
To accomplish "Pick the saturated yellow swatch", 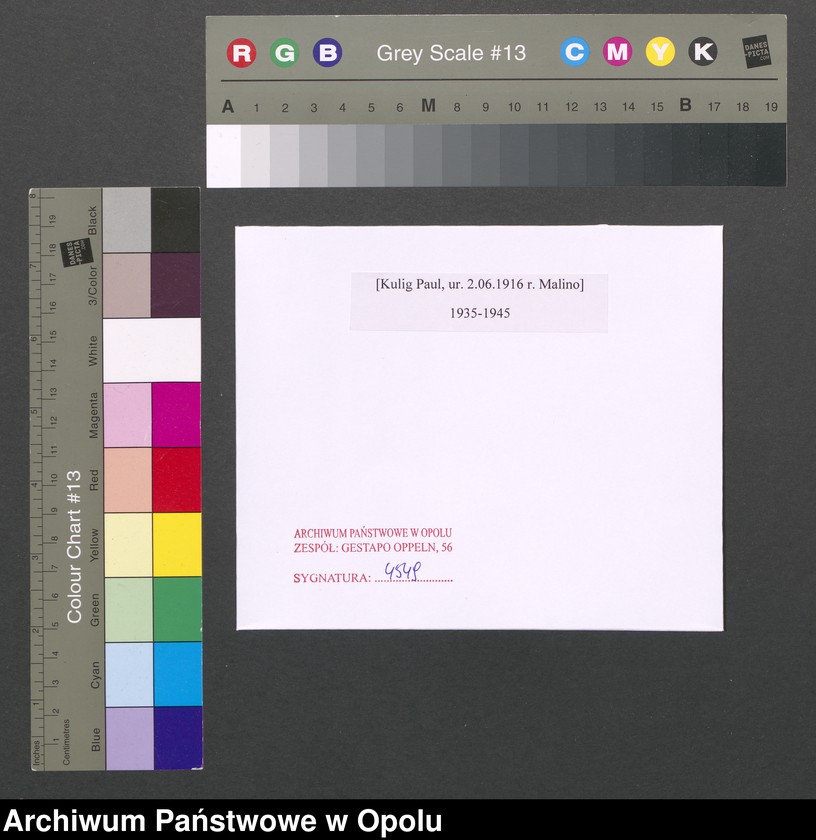I will click(176, 544).
